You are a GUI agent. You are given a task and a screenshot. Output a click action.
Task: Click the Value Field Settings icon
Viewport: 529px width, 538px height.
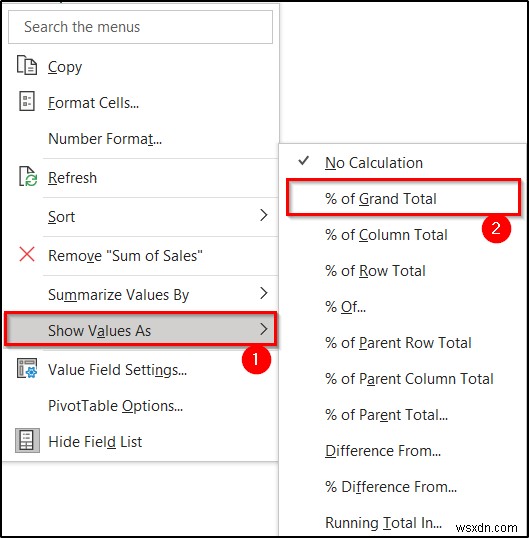click(27, 368)
